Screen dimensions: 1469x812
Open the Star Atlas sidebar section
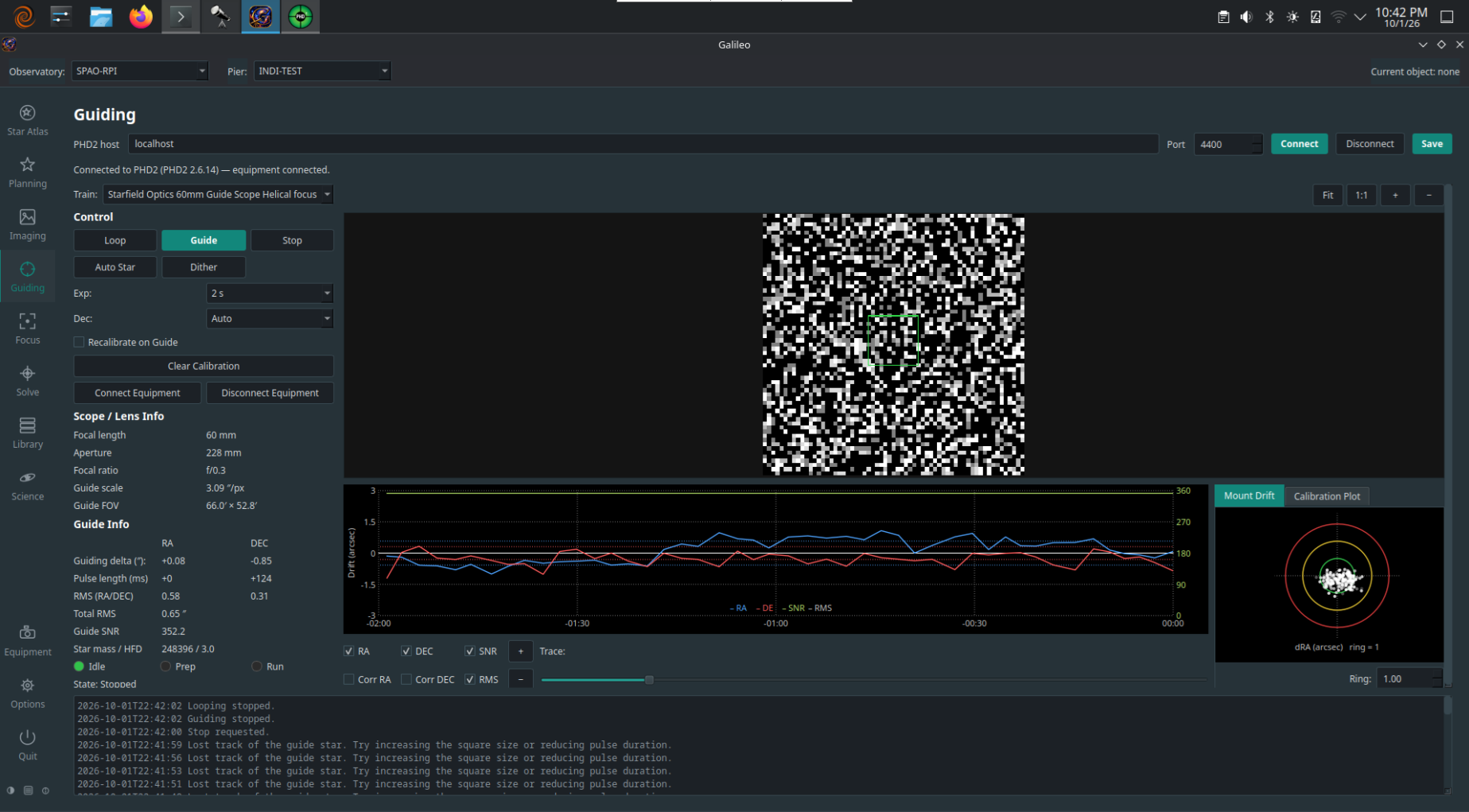coord(27,120)
